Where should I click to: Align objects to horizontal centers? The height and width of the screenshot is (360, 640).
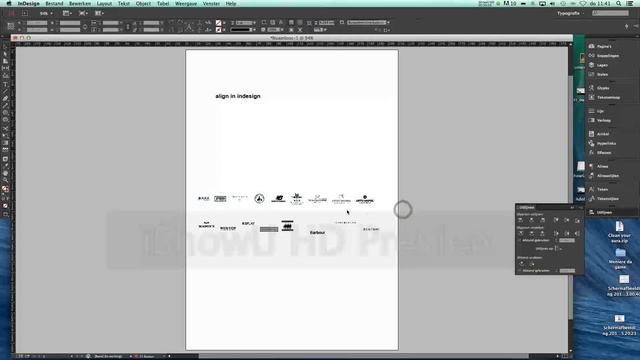click(531, 220)
